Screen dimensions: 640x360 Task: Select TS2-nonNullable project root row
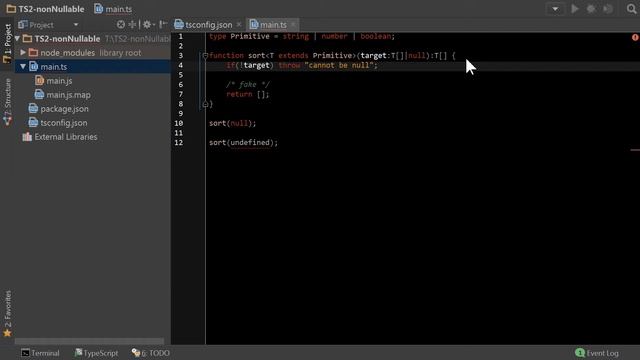(x=92, y=39)
